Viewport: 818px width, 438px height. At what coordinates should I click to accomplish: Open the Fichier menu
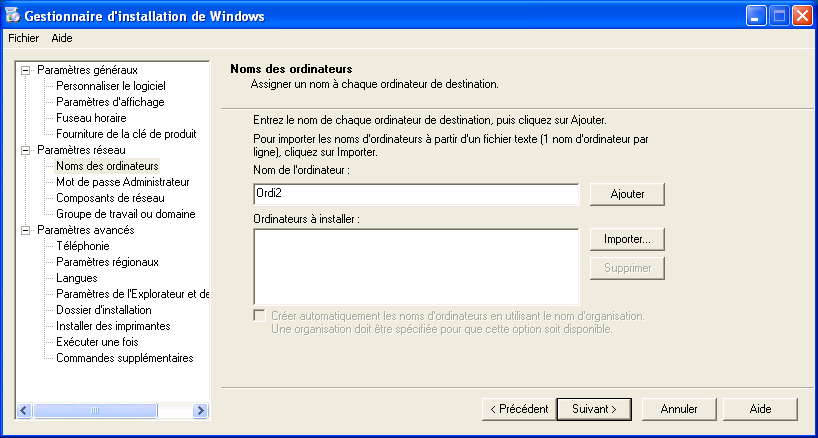pyautogui.click(x=23, y=38)
